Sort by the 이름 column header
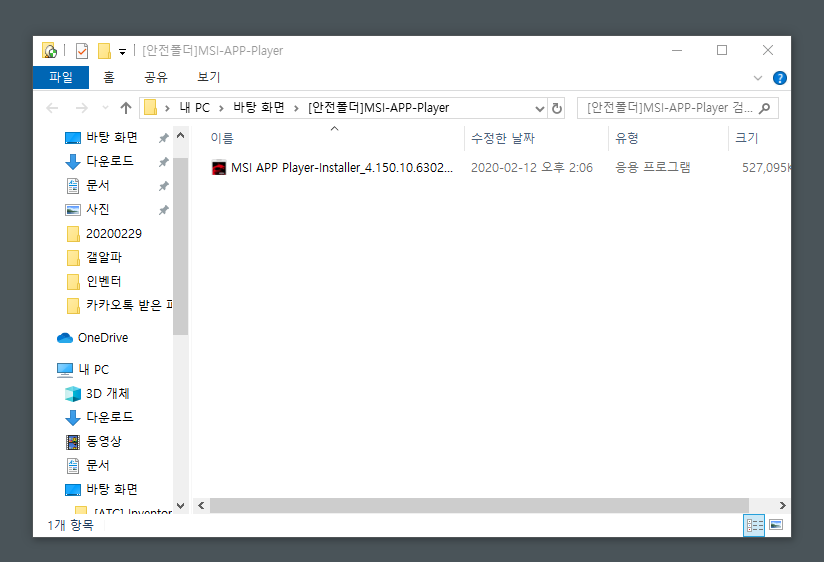Screen dimensions: 824x562 [x=222, y=138]
